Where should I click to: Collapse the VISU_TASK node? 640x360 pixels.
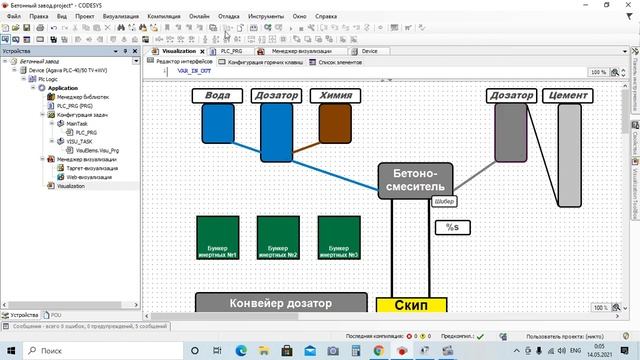[x=52, y=141]
